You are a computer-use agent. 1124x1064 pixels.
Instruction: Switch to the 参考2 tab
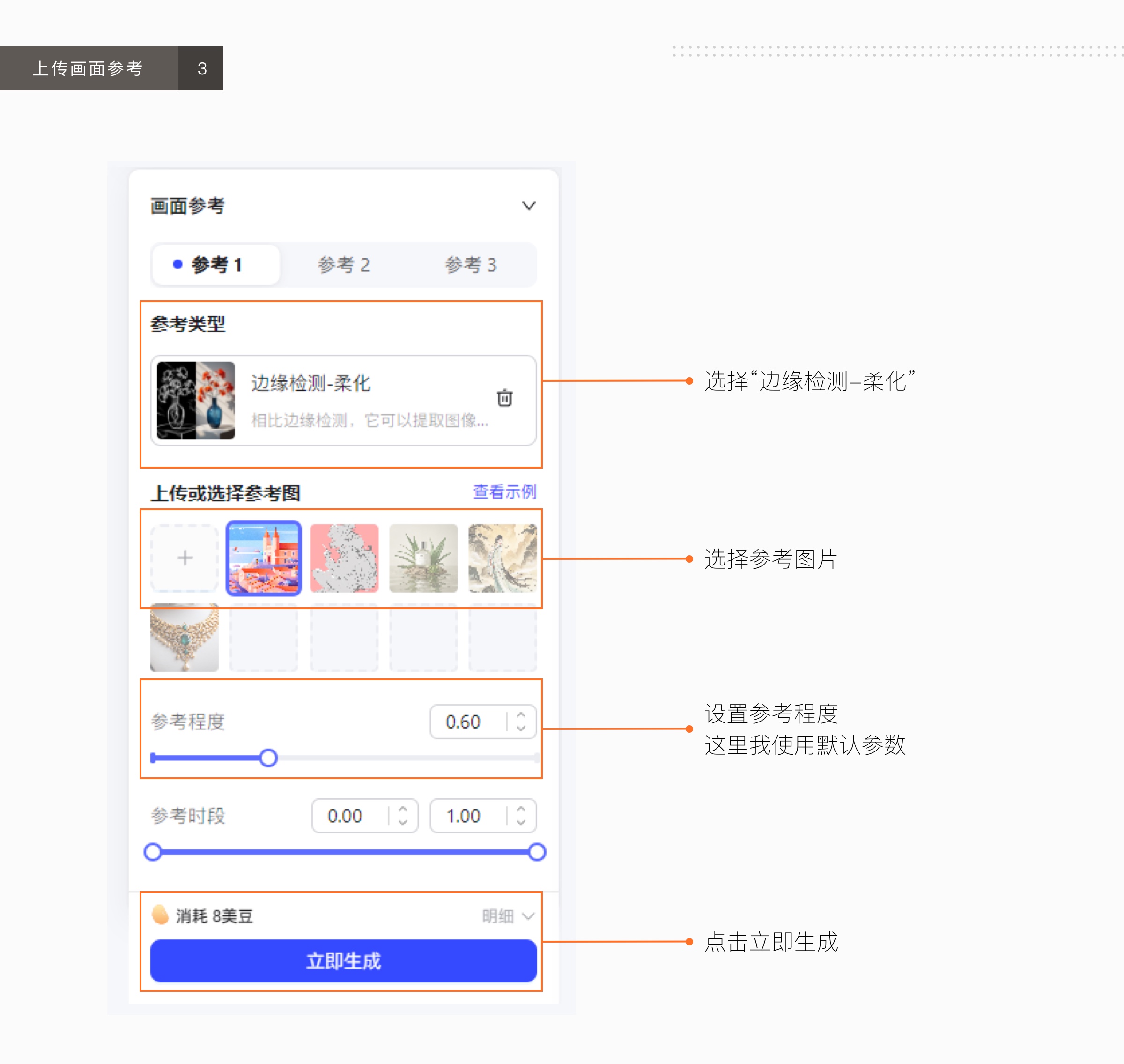point(344,264)
